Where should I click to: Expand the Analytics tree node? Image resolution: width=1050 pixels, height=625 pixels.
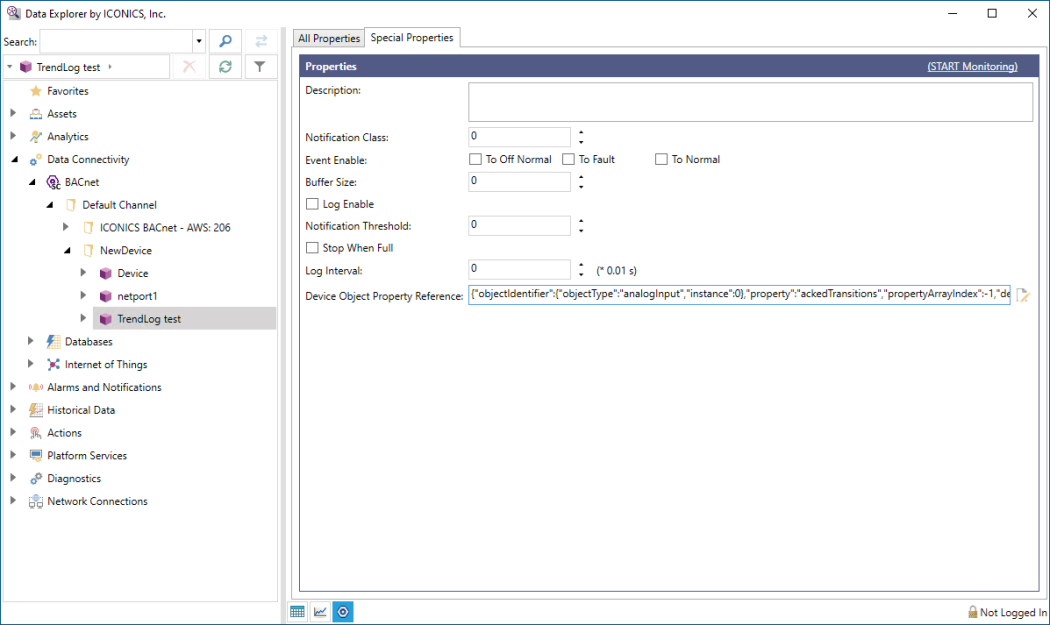[13, 136]
